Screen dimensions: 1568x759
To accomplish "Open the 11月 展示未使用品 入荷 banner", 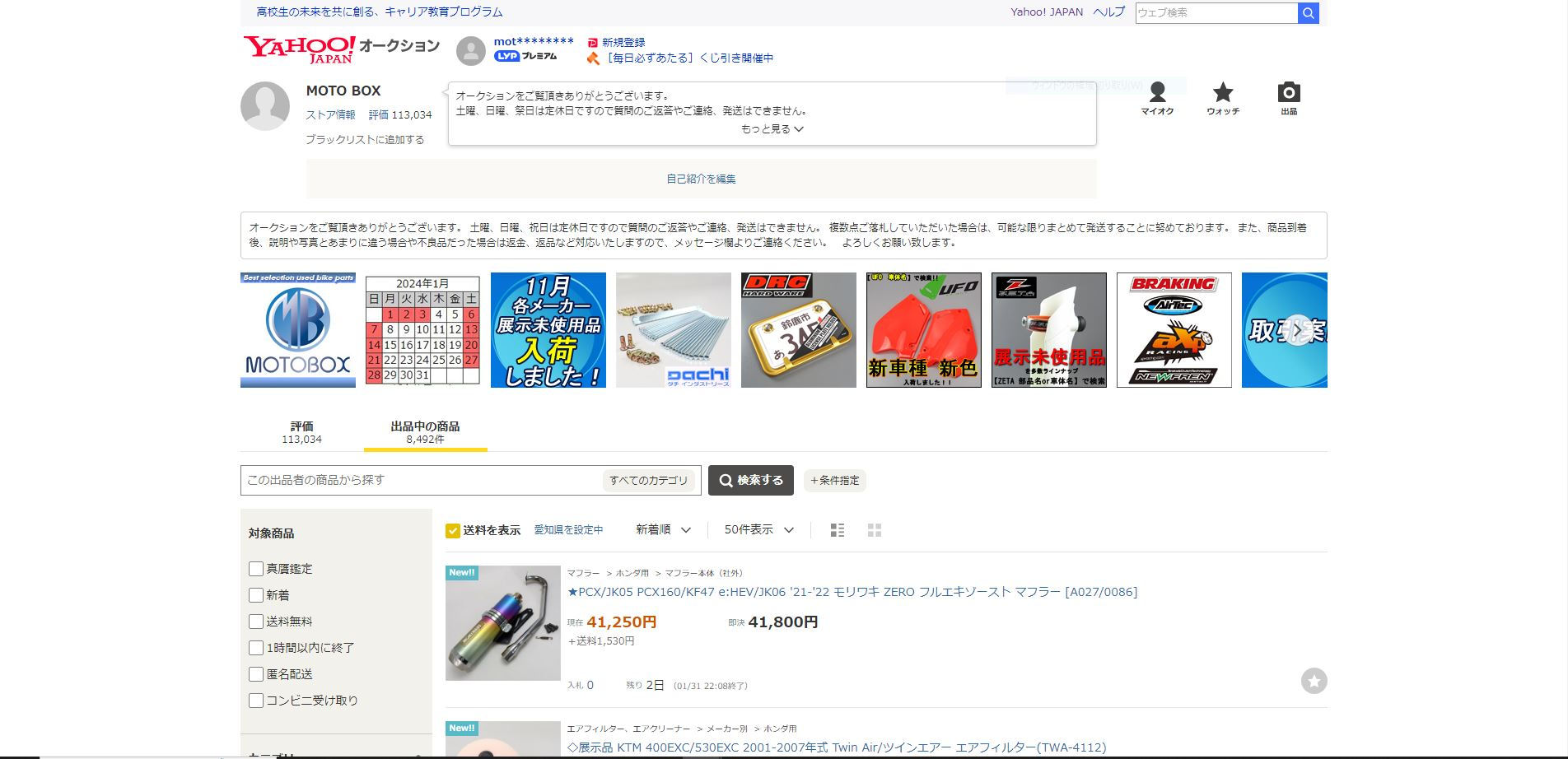I will (x=548, y=330).
